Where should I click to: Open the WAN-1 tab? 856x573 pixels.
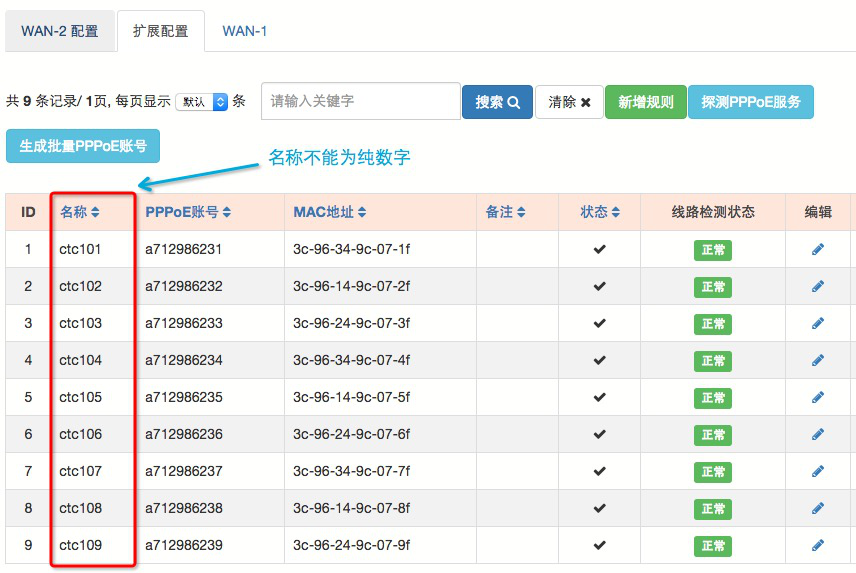click(244, 31)
